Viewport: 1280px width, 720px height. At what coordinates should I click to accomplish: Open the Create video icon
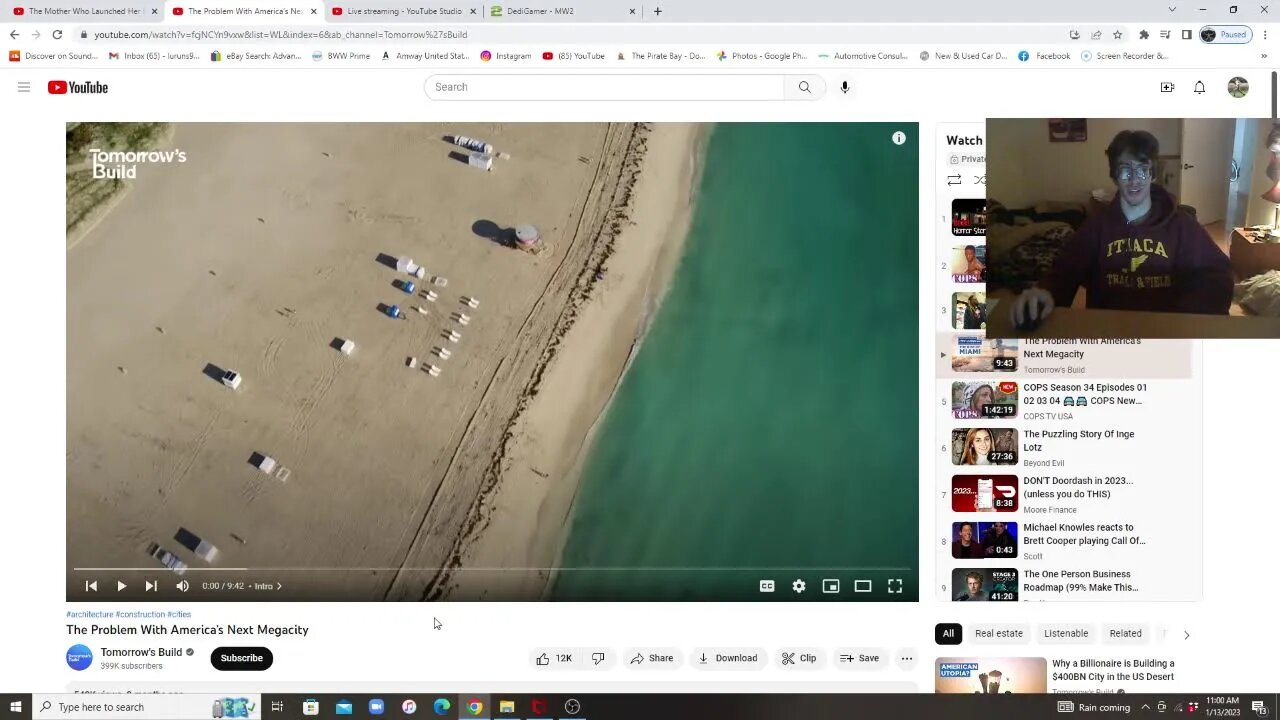click(1167, 87)
